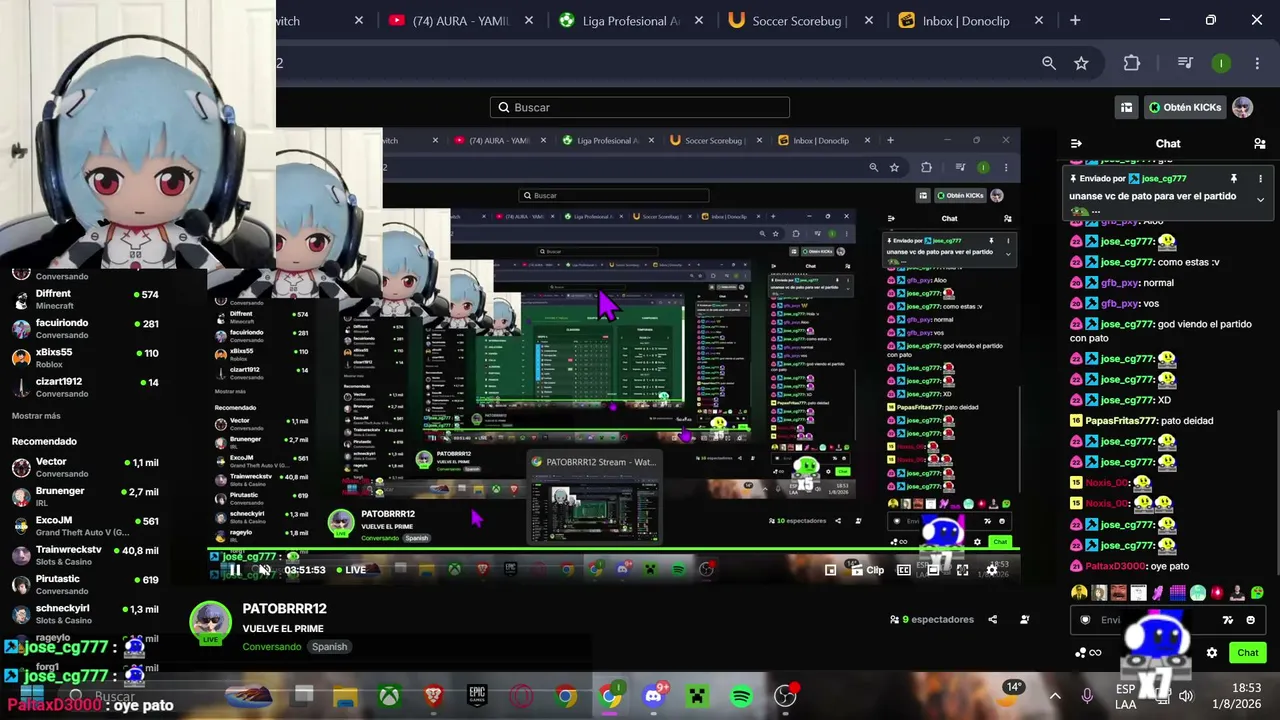Show hidden system tray icons

[1054, 696]
